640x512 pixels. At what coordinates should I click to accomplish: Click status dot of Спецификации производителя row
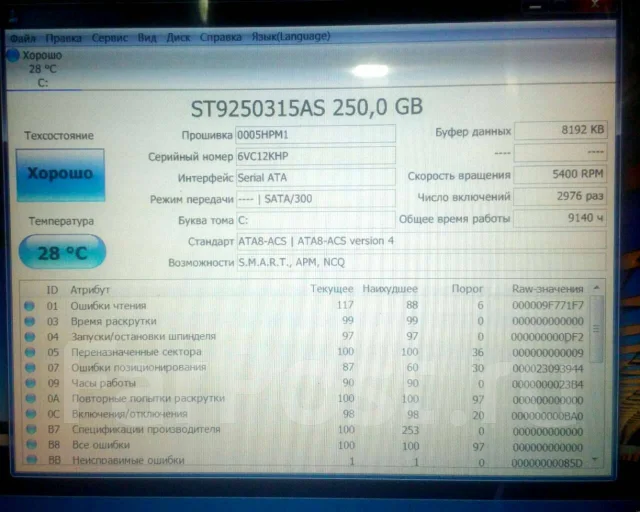(x=31, y=429)
